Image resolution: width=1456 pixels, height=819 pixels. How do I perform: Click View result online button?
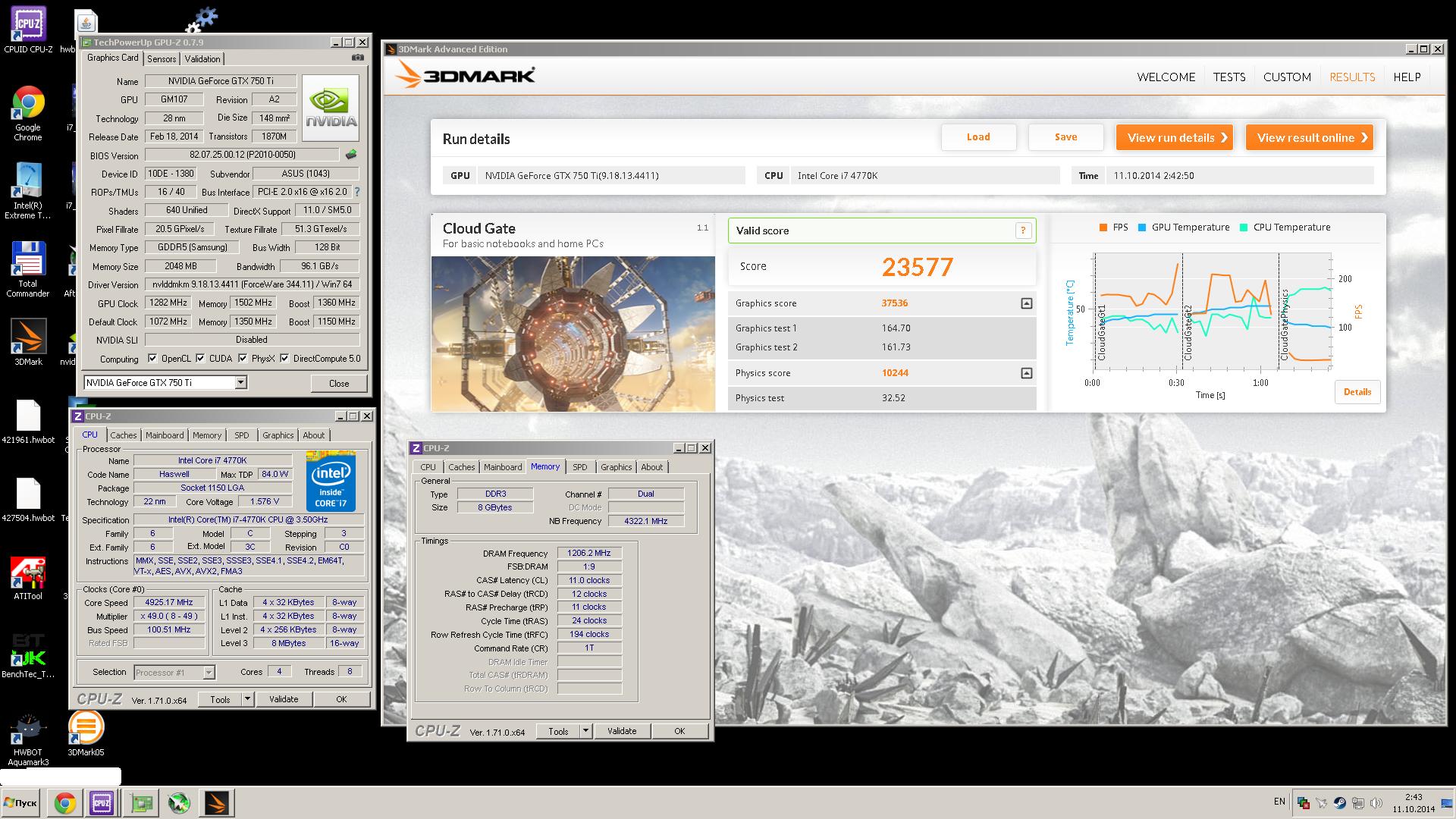pos(1310,137)
